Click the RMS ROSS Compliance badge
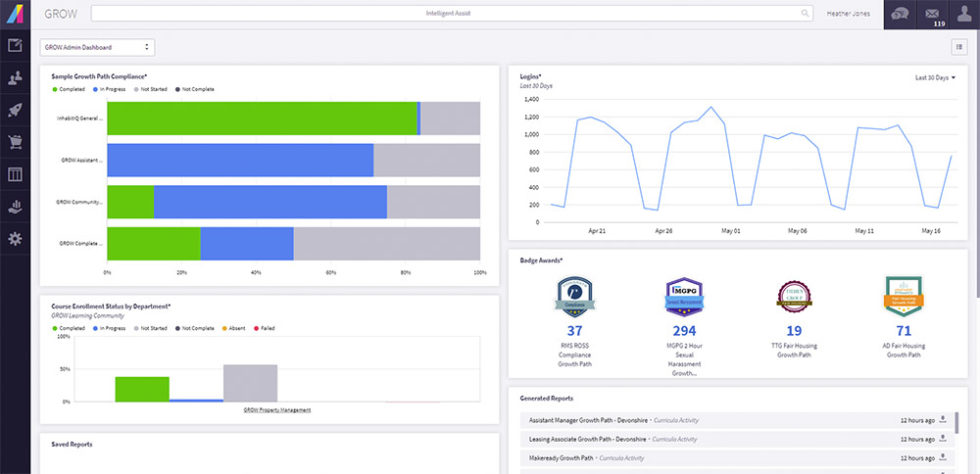This screenshot has height=474, width=980. (574, 296)
